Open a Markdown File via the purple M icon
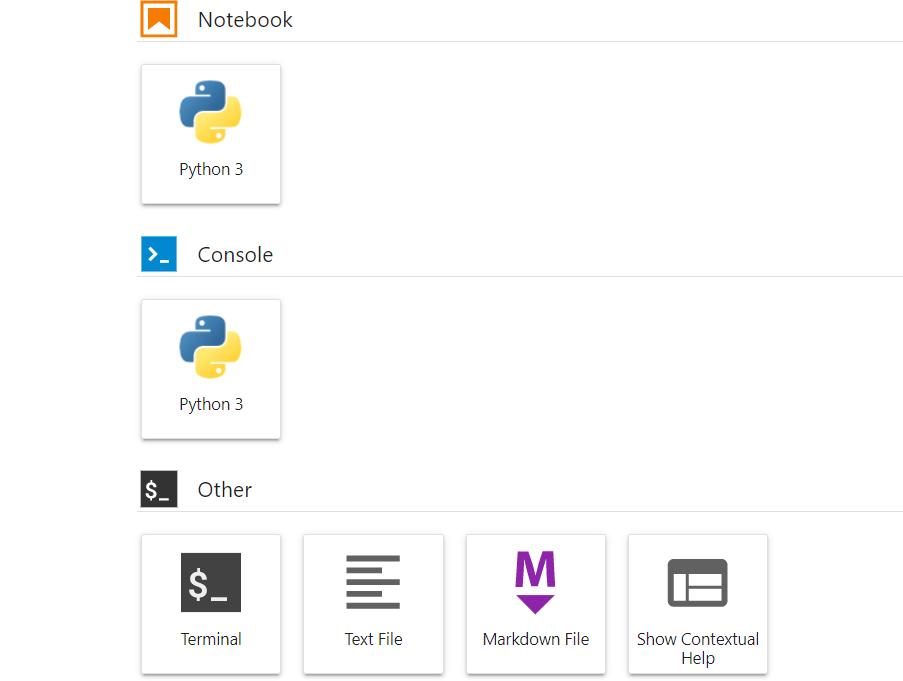The height and width of the screenshot is (681, 903). (535, 582)
